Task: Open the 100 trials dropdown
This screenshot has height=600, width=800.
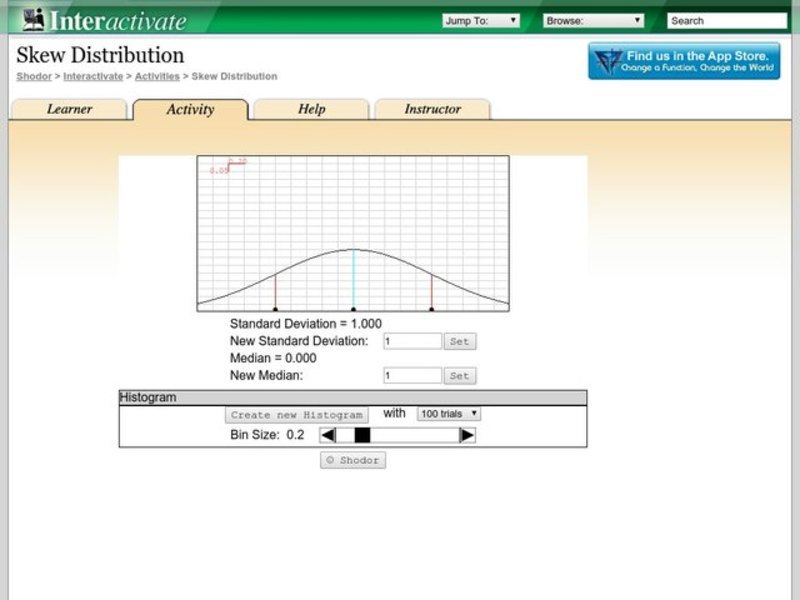Action: 447,413
